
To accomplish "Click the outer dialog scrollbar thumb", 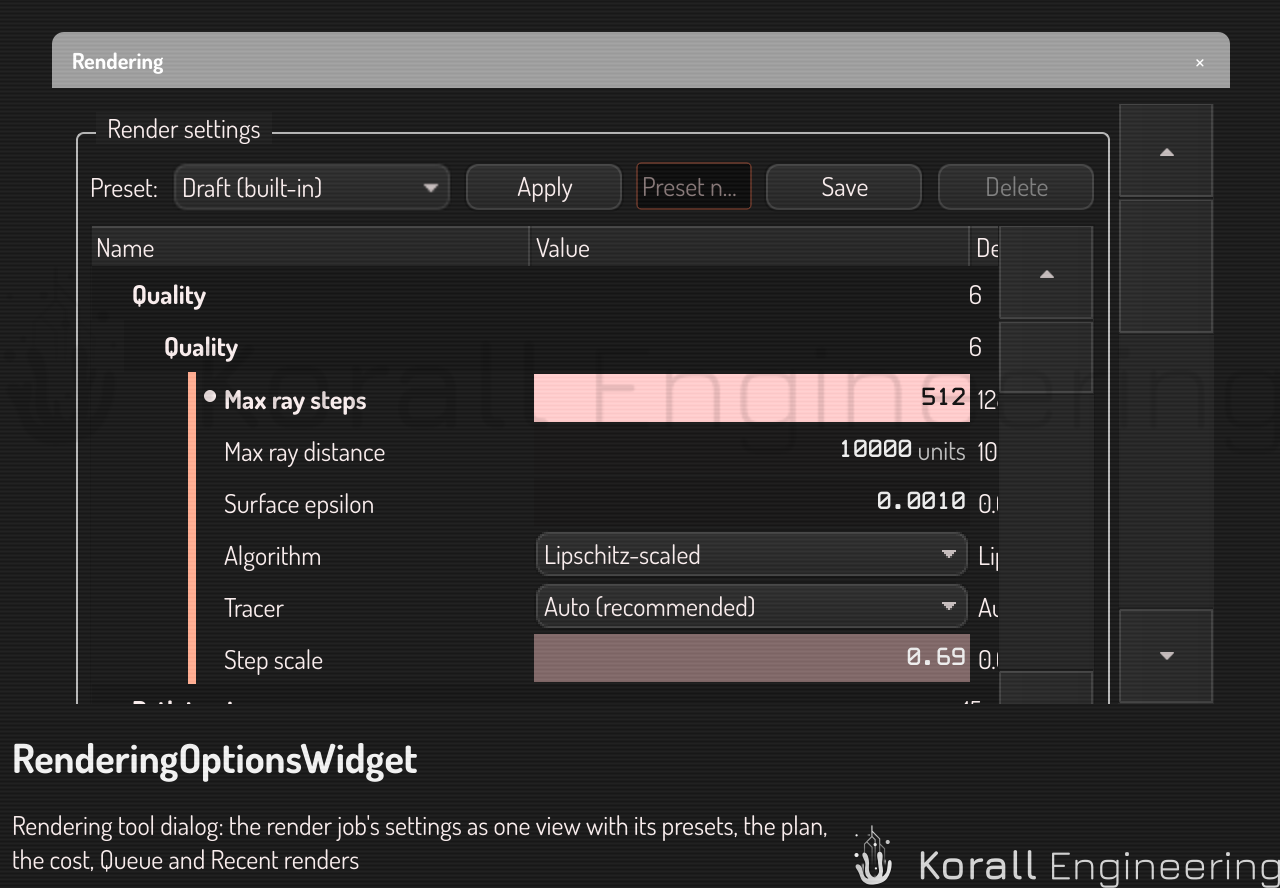I will point(1166,266).
